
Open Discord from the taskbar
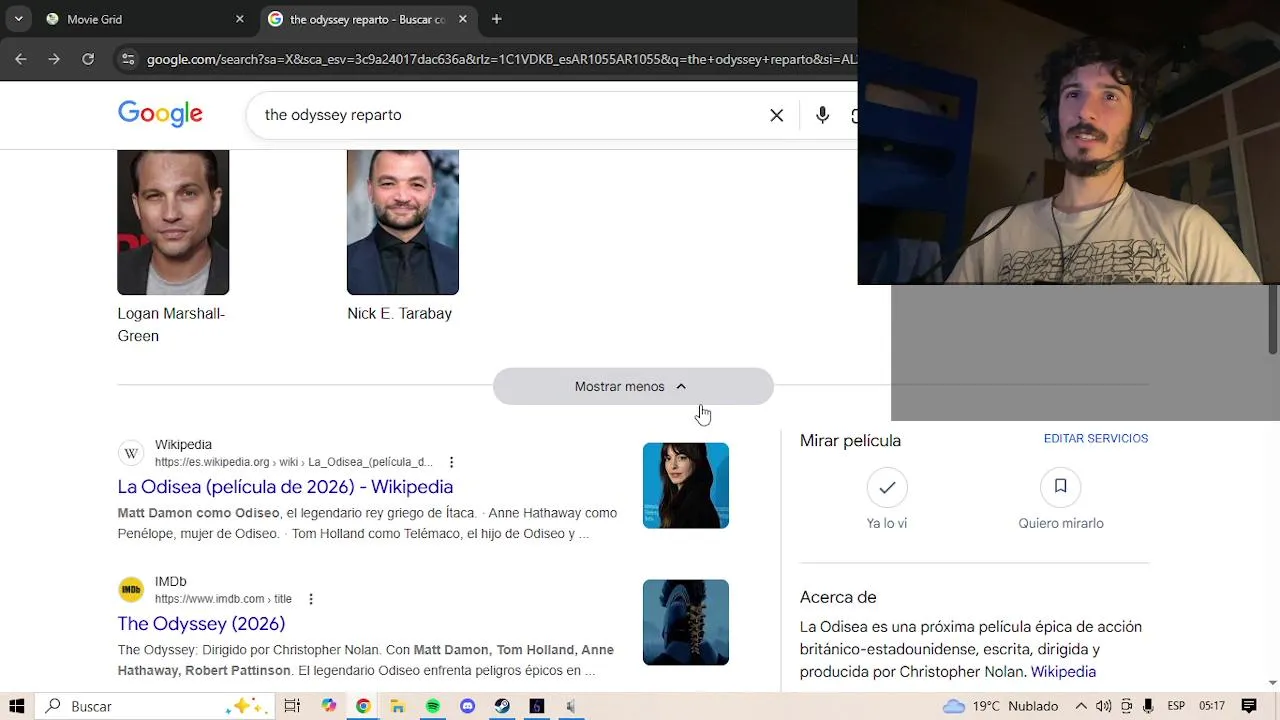pyautogui.click(x=467, y=706)
